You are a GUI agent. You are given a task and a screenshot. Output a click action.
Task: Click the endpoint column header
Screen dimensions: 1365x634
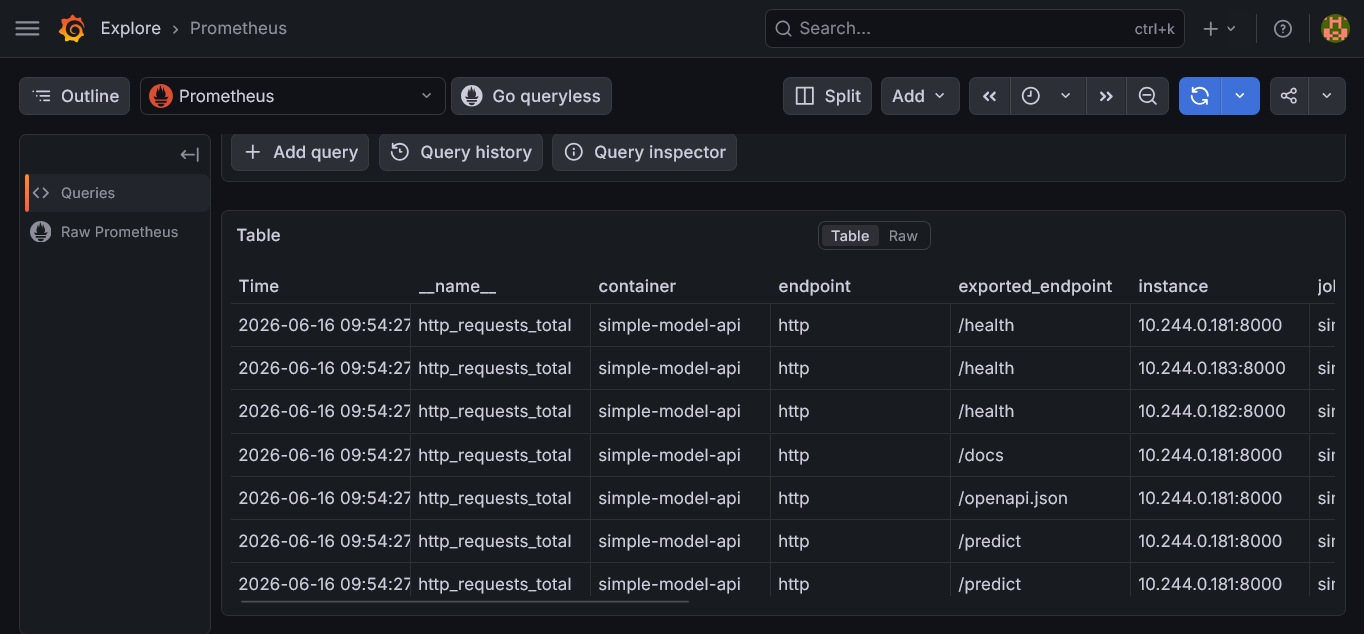pyautogui.click(x=815, y=286)
